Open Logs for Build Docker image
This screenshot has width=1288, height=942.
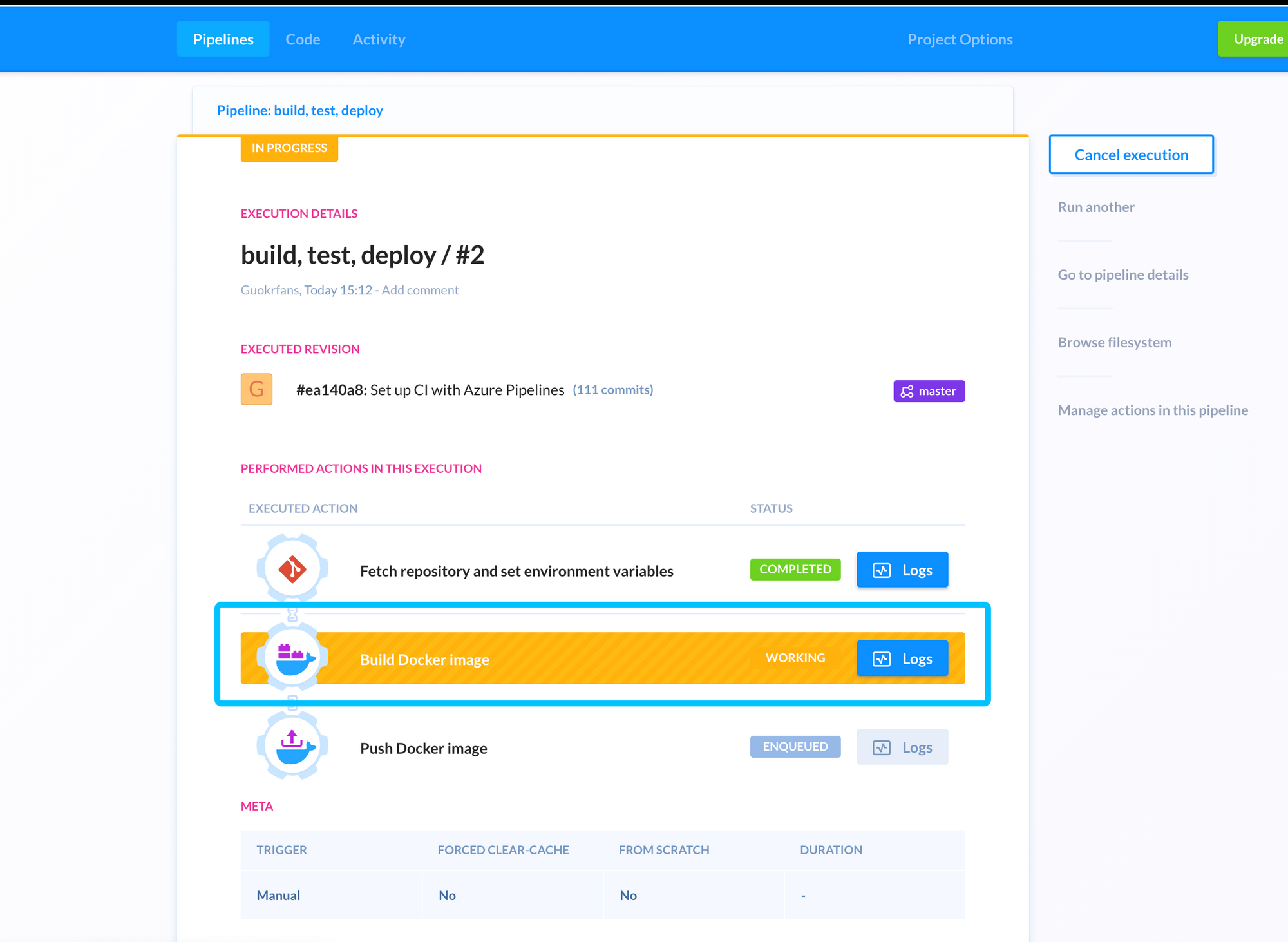coord(902,658)
